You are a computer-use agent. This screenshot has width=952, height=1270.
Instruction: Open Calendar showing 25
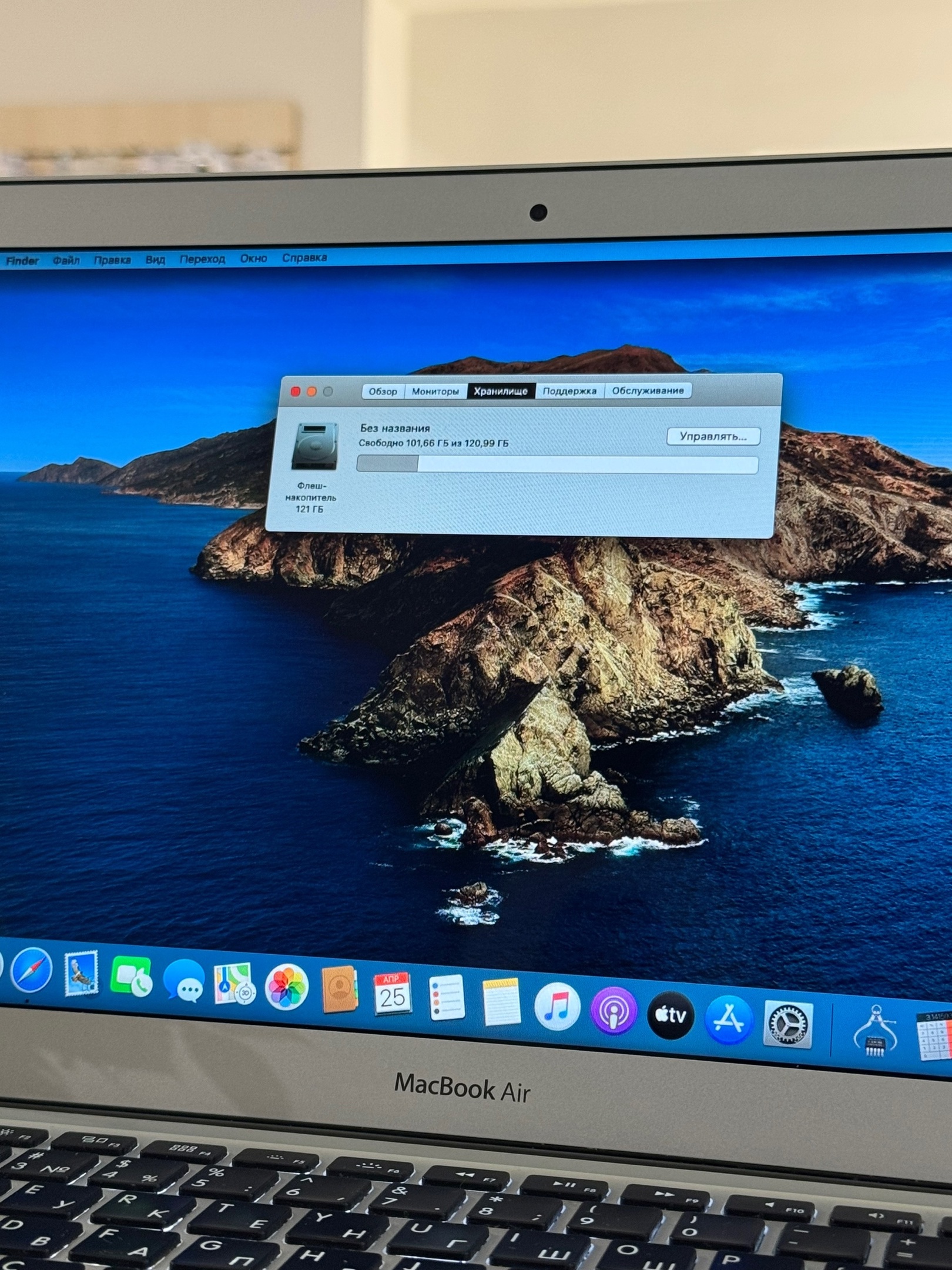click(393, 994)
